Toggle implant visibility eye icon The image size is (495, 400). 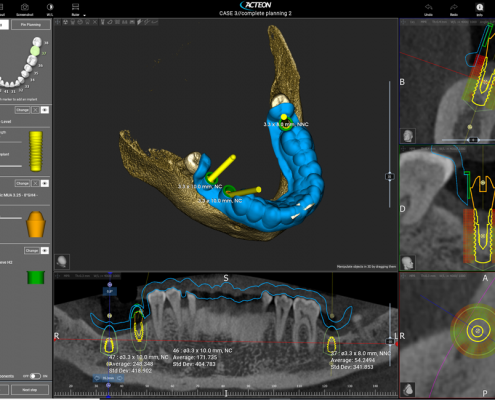pos(45,110)
